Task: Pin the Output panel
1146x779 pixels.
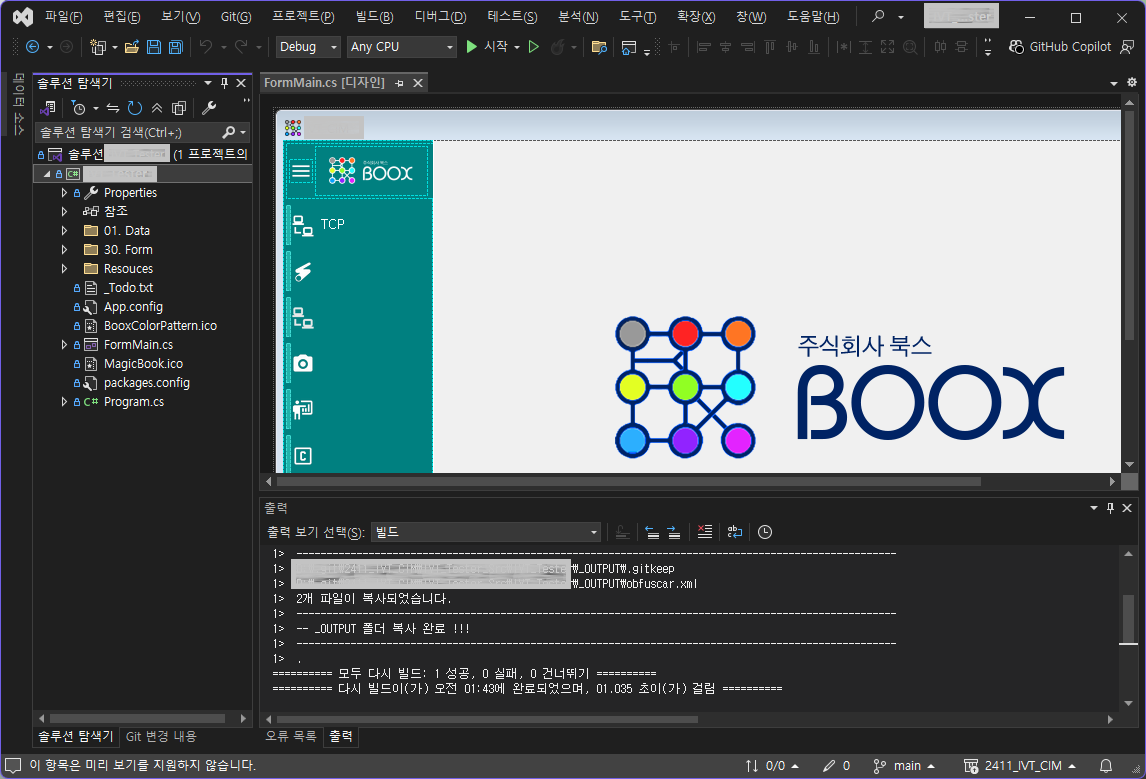Action: tap(1110, 508)
